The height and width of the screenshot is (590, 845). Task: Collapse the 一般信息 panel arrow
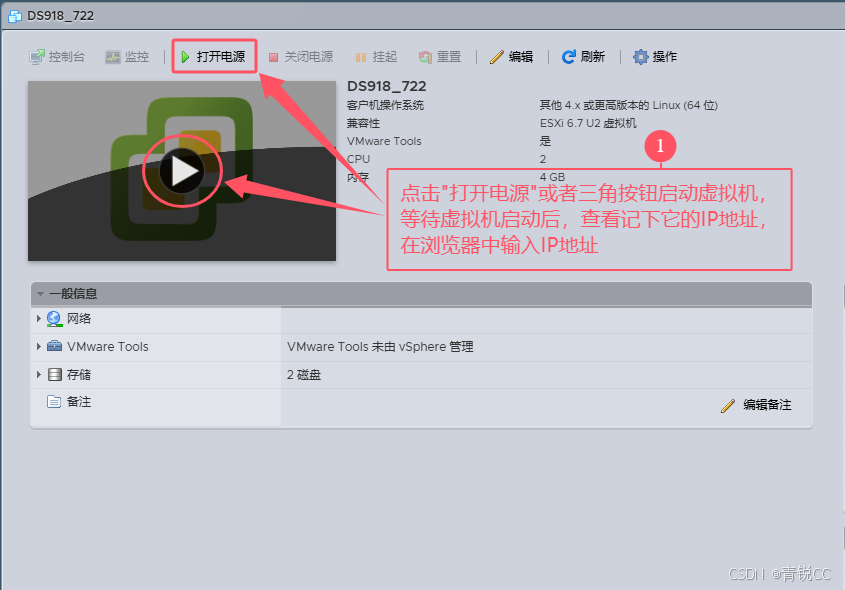click(x=40, y=294)
